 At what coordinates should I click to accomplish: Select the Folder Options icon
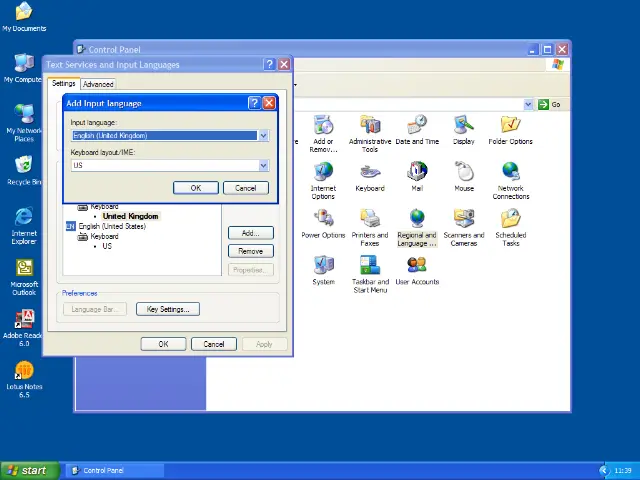pos(510,126)
